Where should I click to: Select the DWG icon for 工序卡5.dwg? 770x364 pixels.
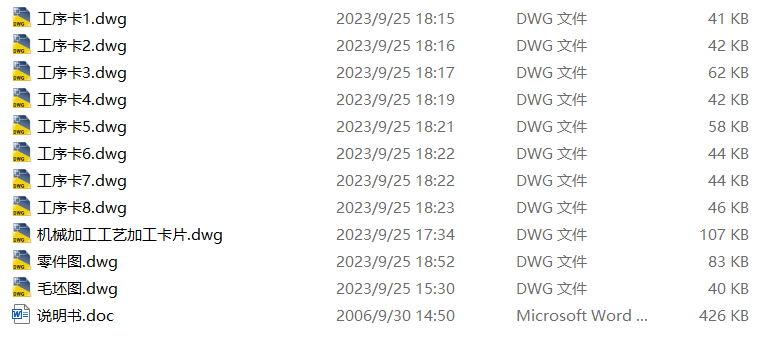(21, 127)
